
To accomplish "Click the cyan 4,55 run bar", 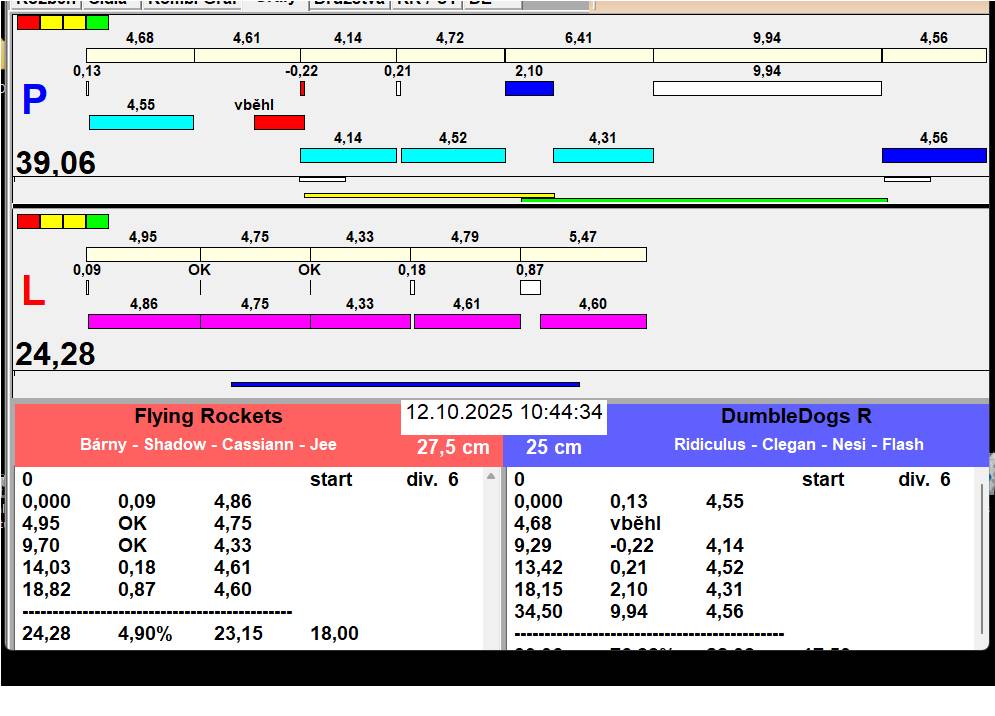I will click(x=141, y=122).
